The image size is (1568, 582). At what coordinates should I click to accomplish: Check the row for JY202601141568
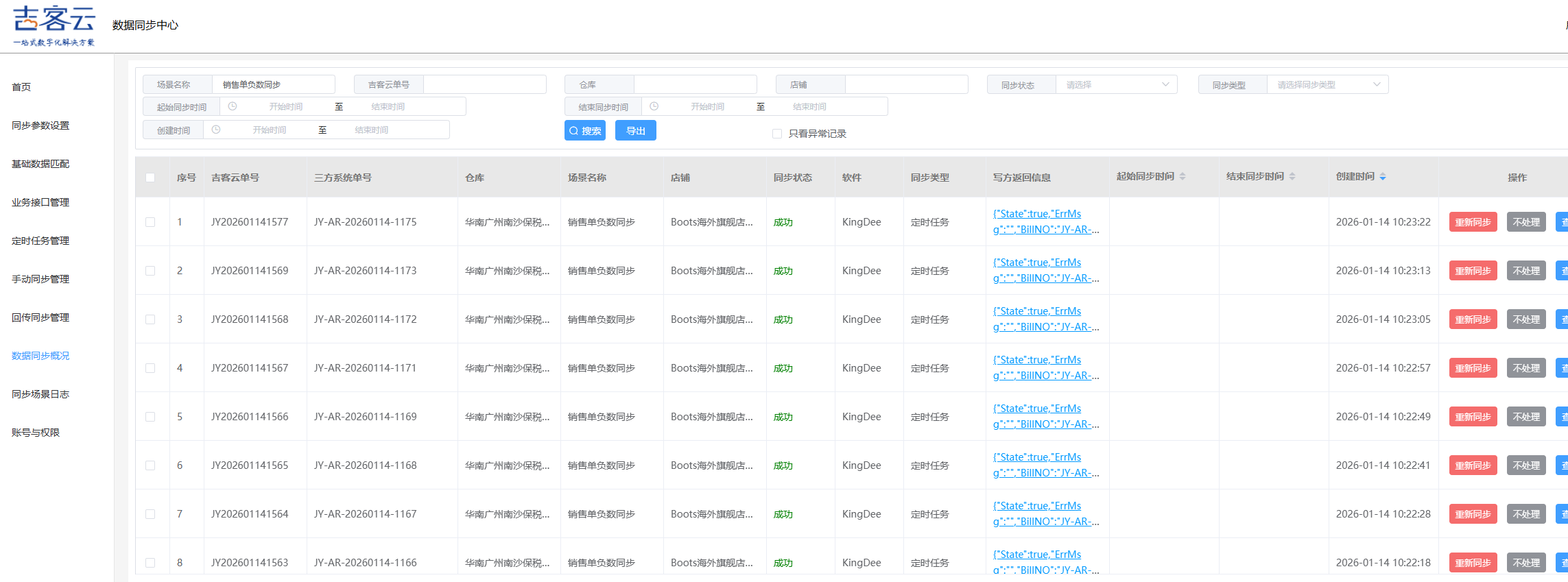click(150, 319)
